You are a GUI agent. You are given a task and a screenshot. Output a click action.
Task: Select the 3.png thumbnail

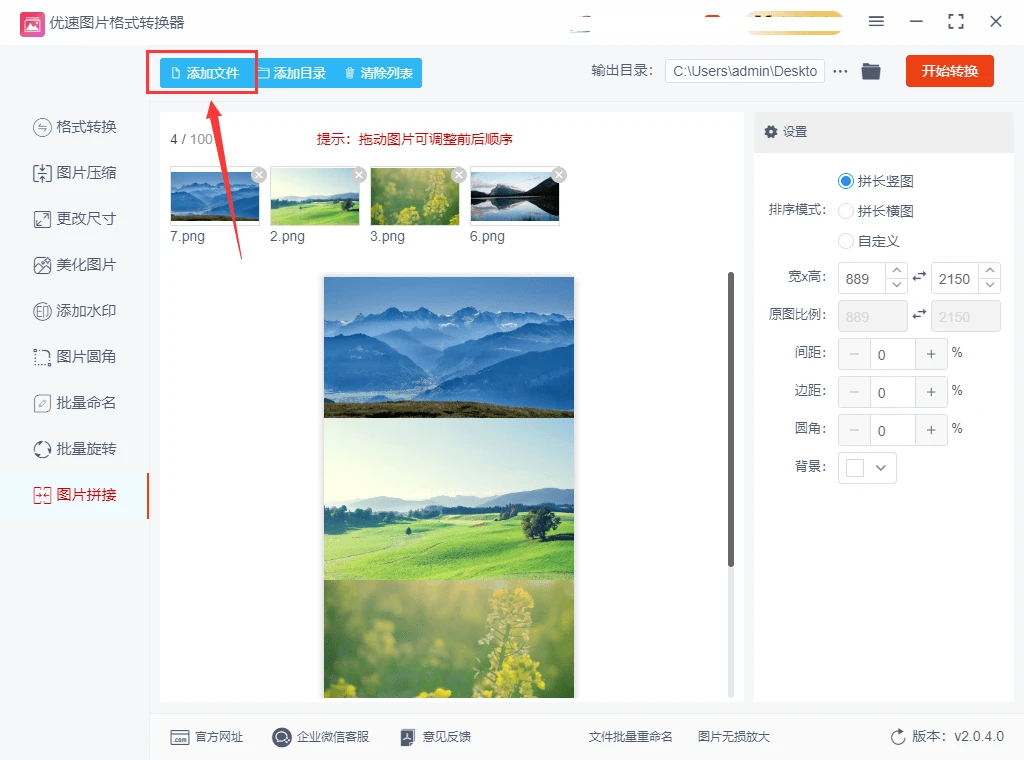pos(415,199)
